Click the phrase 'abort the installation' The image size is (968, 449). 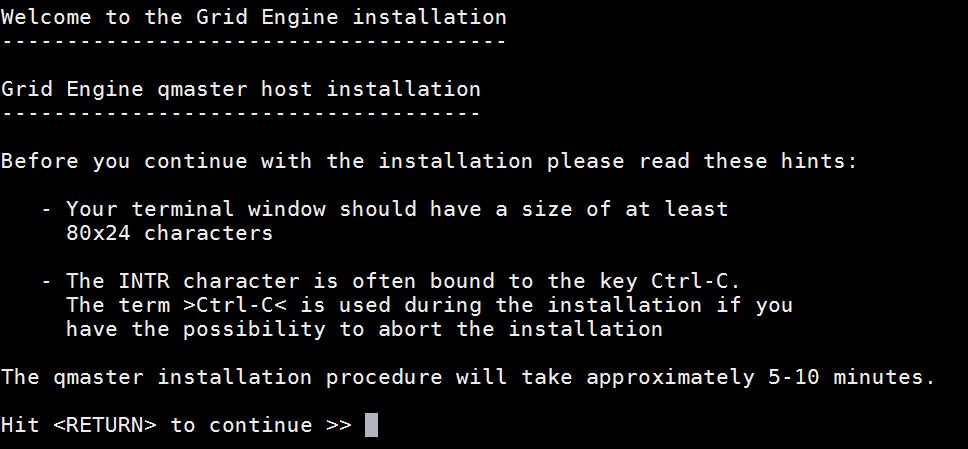520,329
